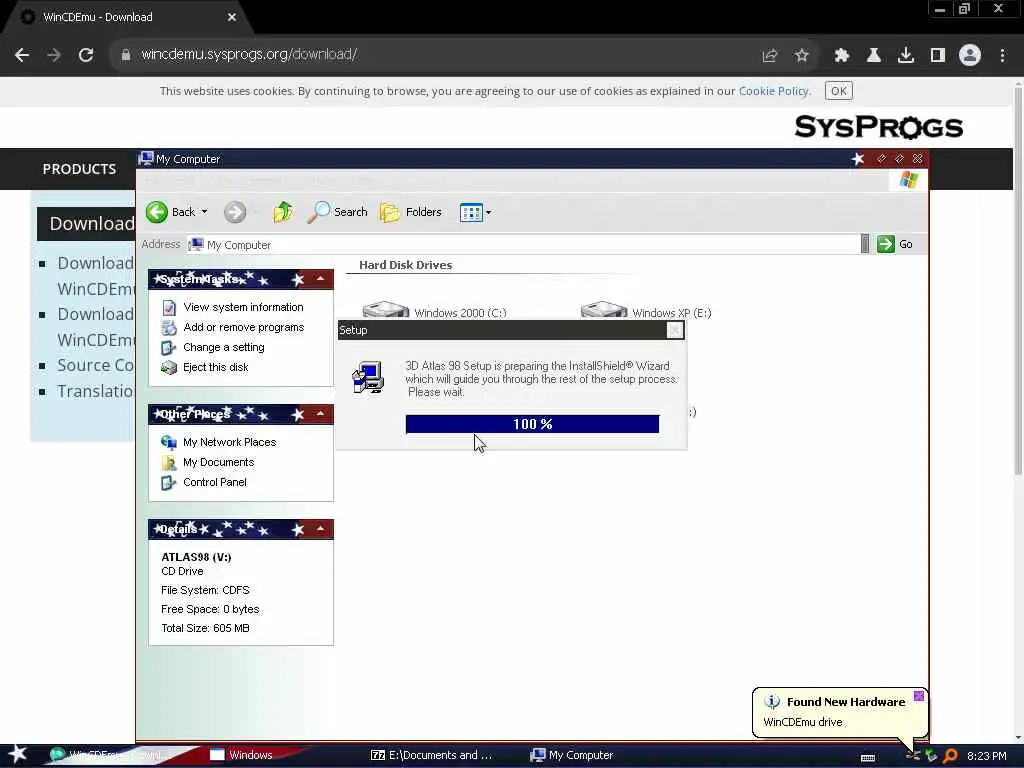Open the Chrome downloads icon
The image size is (1024, 768).
(906, 56)
